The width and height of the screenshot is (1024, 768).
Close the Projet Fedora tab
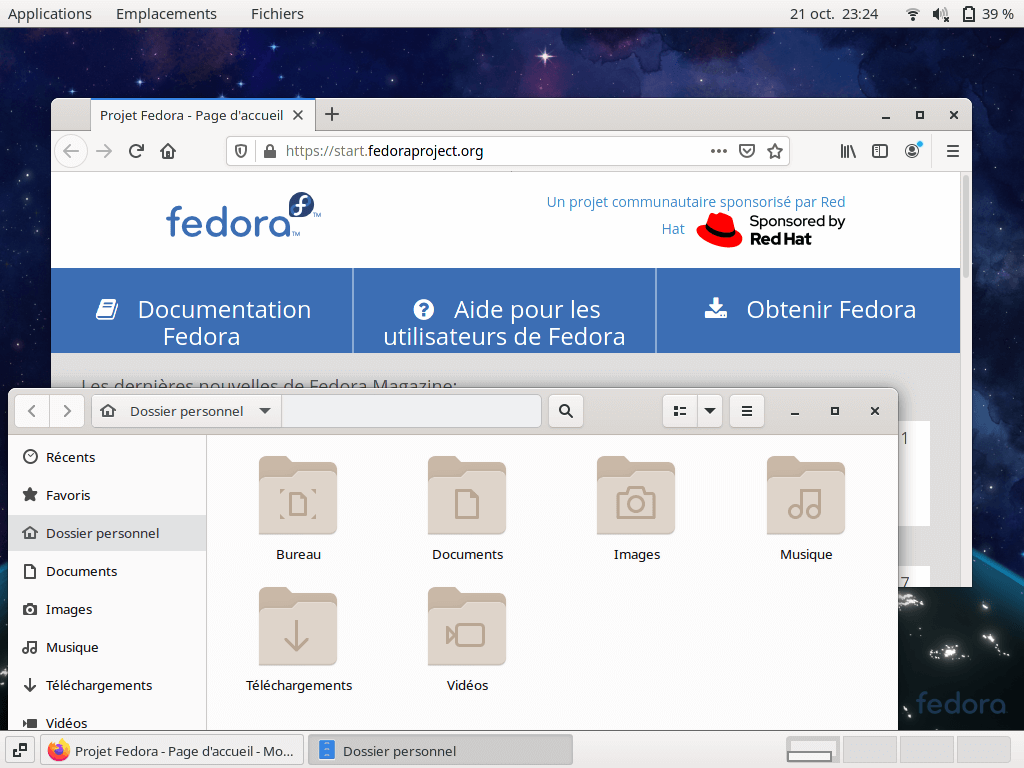(298, 116)
